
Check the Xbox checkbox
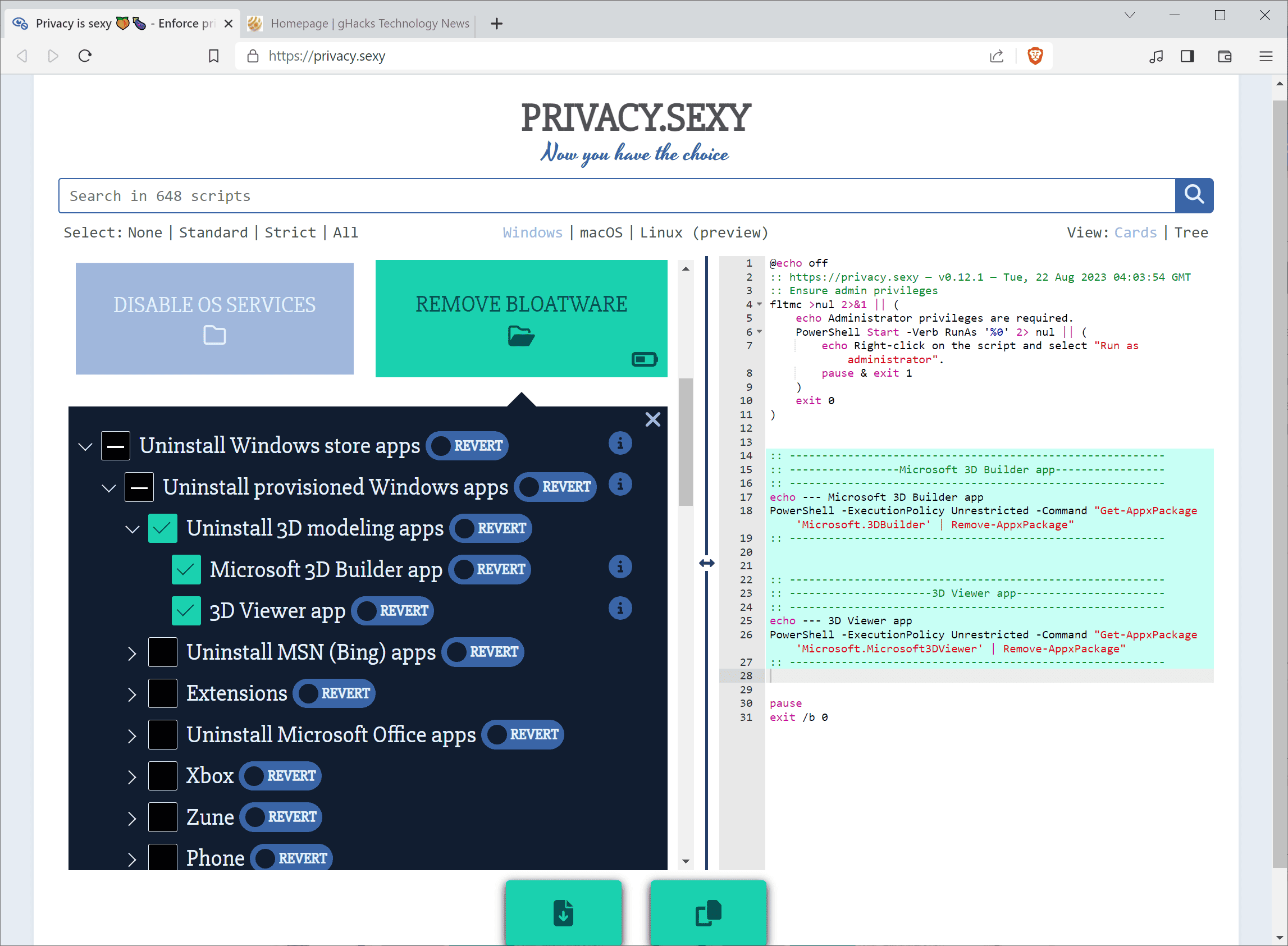(x=163, y=776)
